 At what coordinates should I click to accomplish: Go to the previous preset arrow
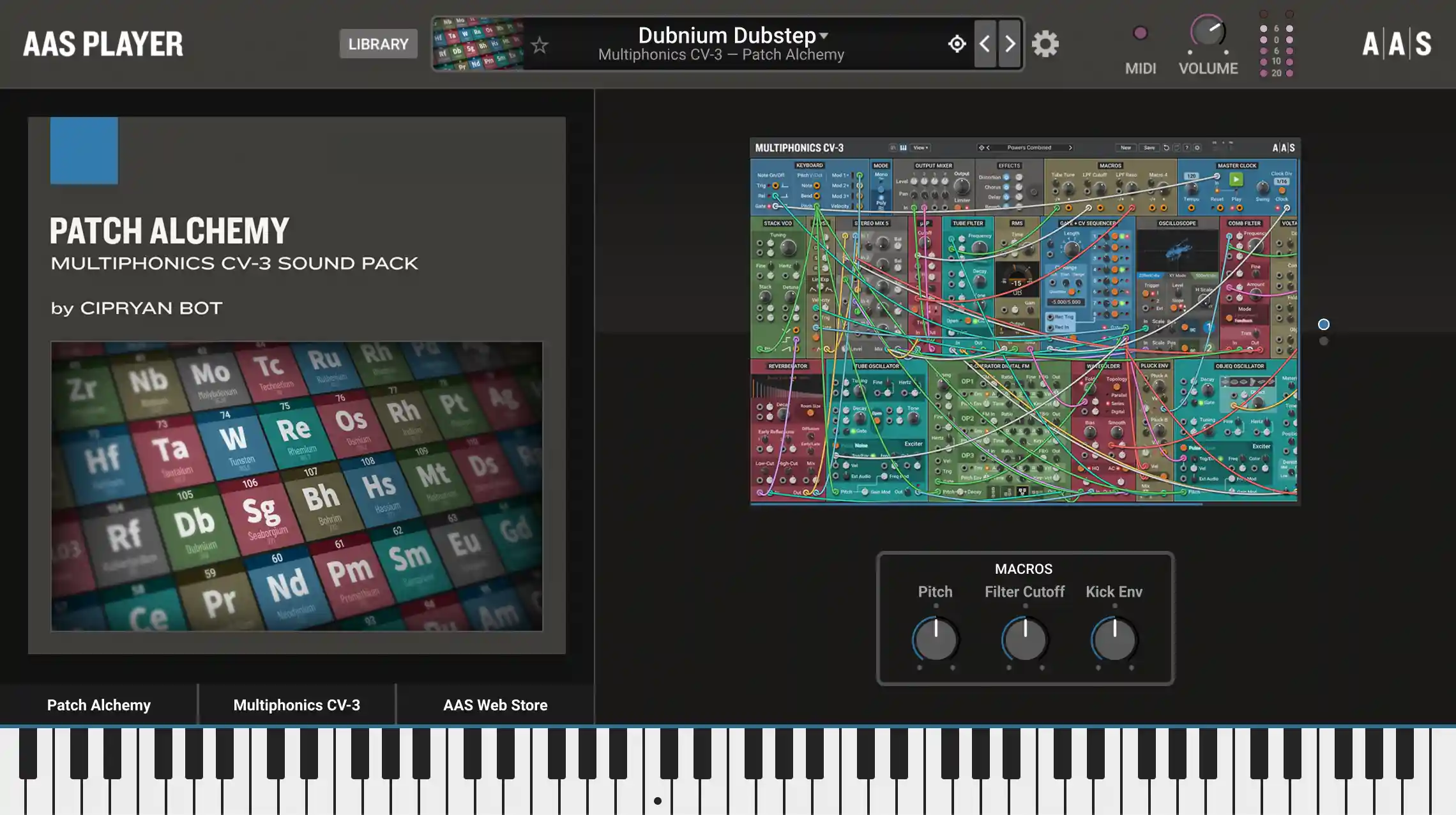pos(985,44)
